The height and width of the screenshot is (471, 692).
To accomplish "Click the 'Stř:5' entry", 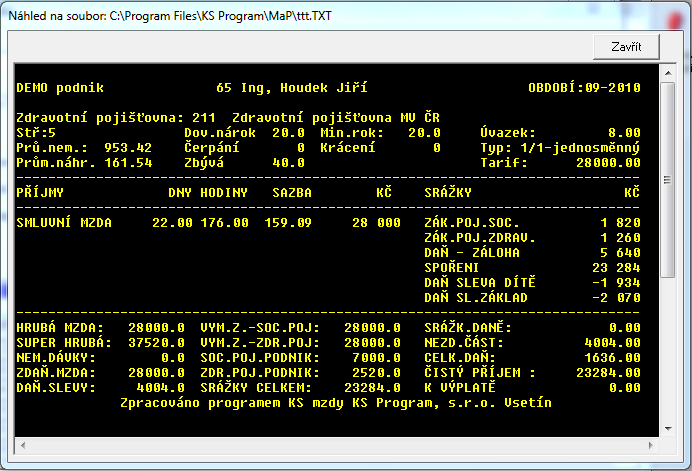I will click(36, 132).
